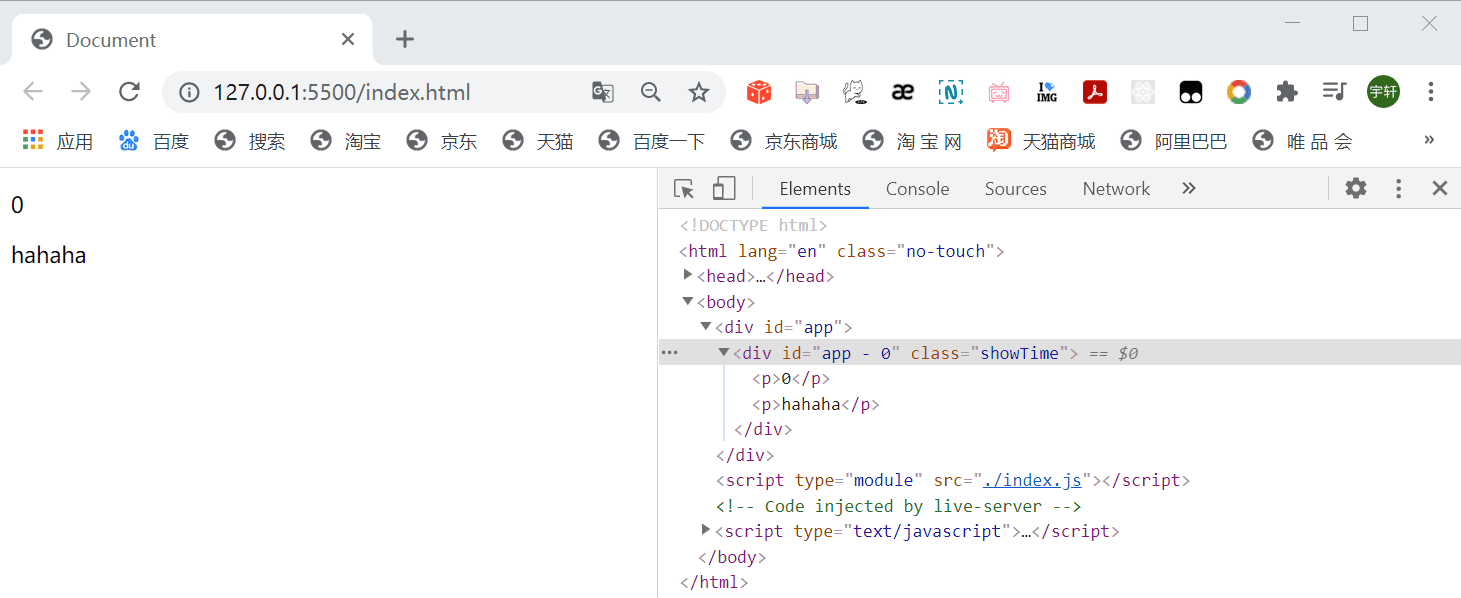Open the Extensions puzzle piece menu
Viewport: 1461px width, 598px height.
click(x=1287, y=92)
